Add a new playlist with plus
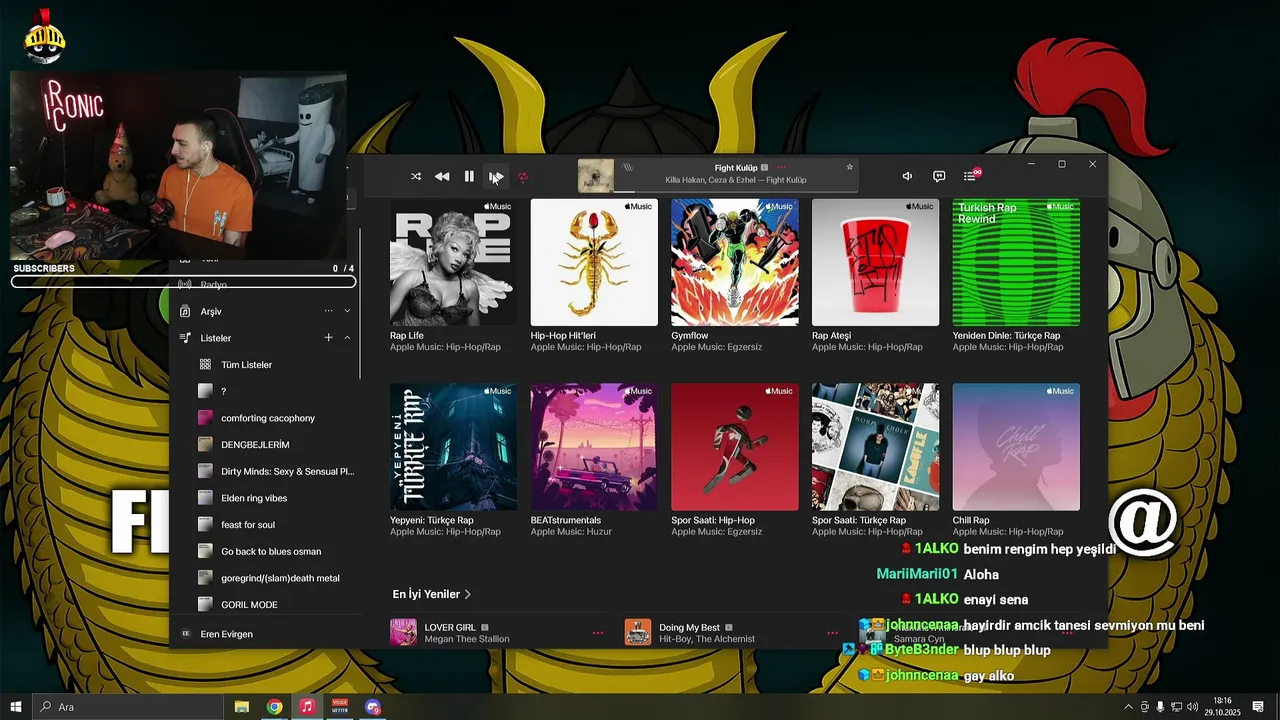Image resolution: width=1280 pixels, height=720 pixels. [328, 338]
